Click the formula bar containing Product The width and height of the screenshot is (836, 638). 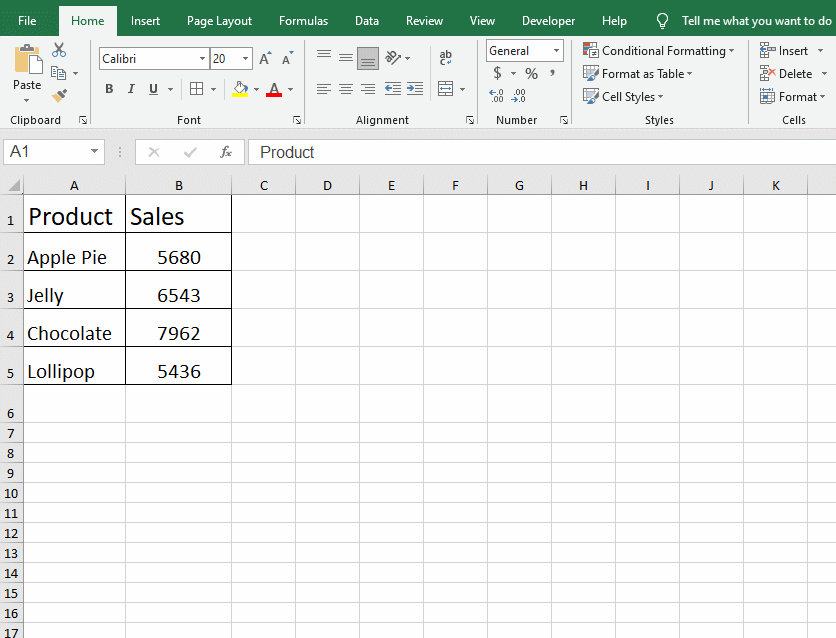[542, 152]
